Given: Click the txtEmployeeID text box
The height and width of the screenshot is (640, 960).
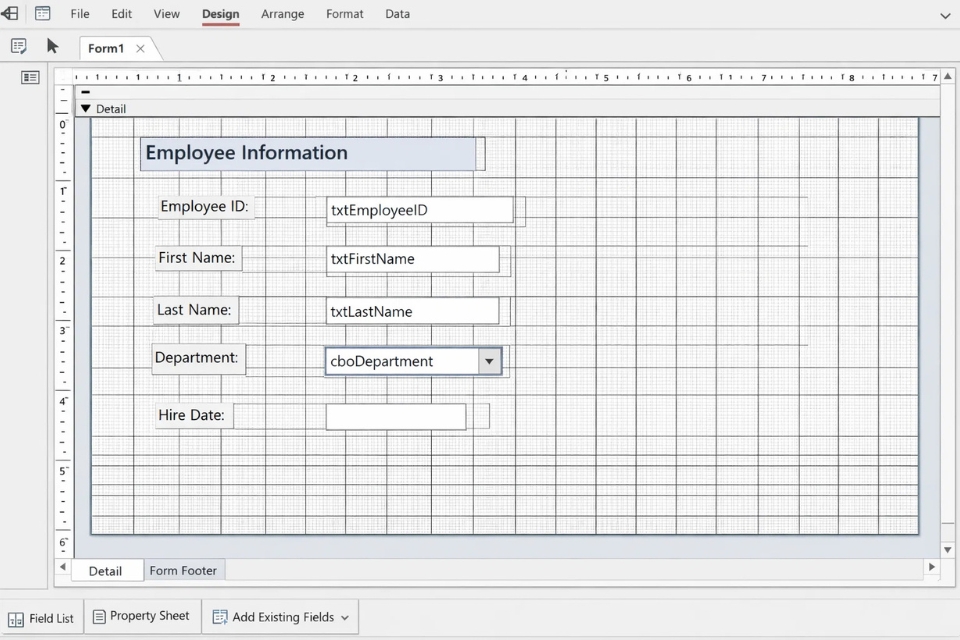Looking at the screenshot, I should [x=419, y=210].
